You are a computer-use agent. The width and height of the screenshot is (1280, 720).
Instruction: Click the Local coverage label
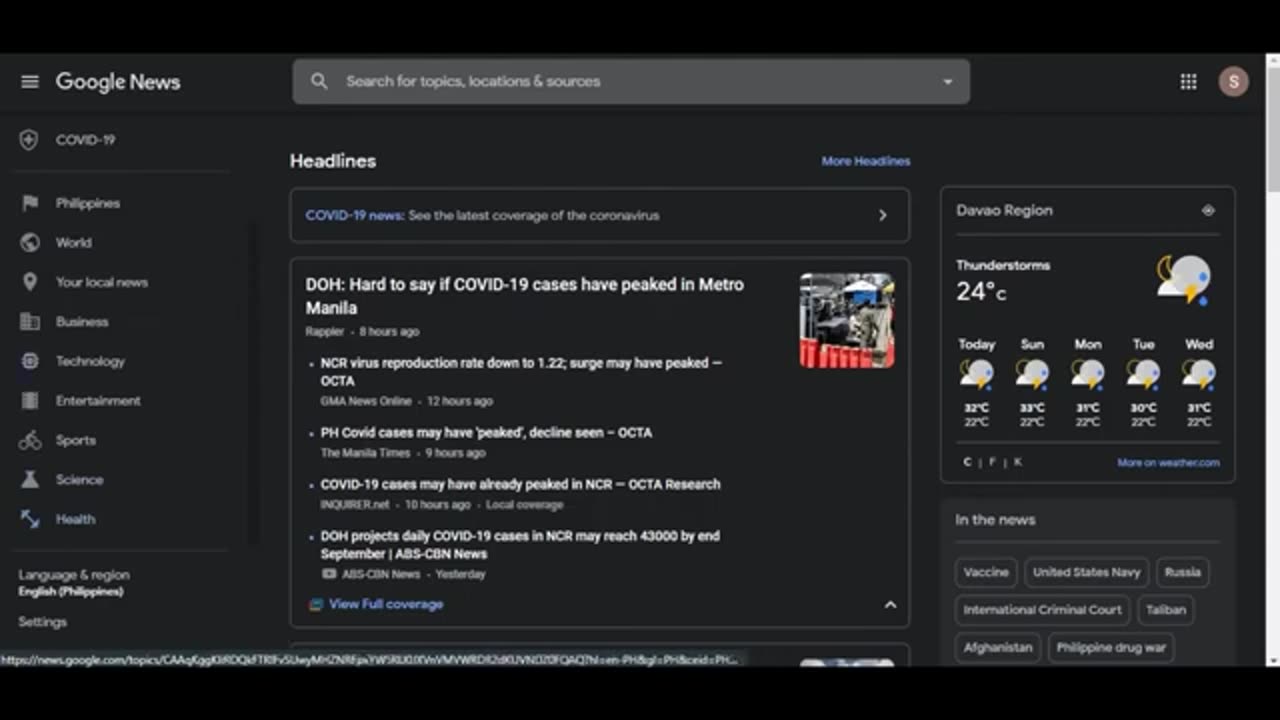point(525,505)
